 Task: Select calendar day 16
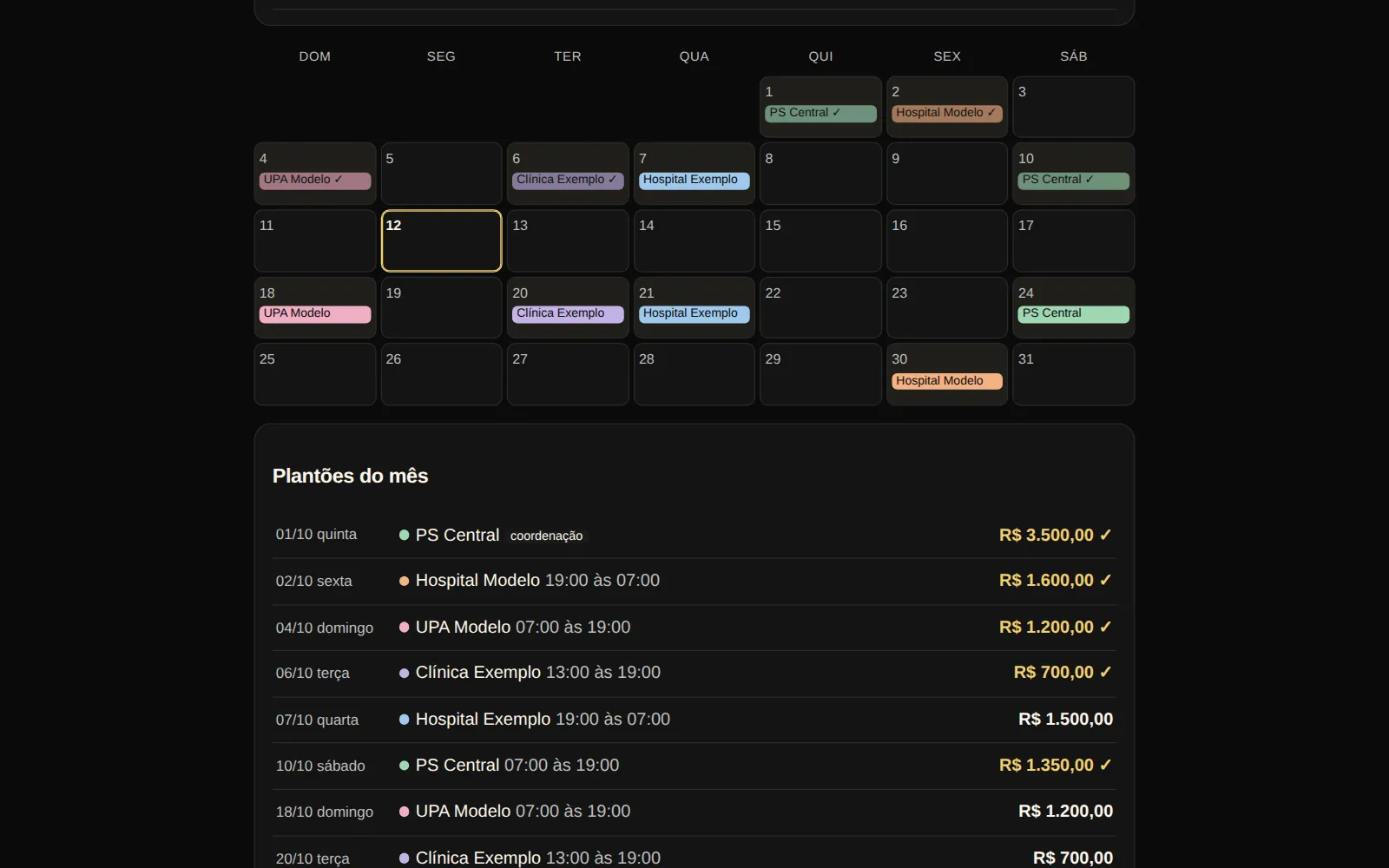click(947, 240)
